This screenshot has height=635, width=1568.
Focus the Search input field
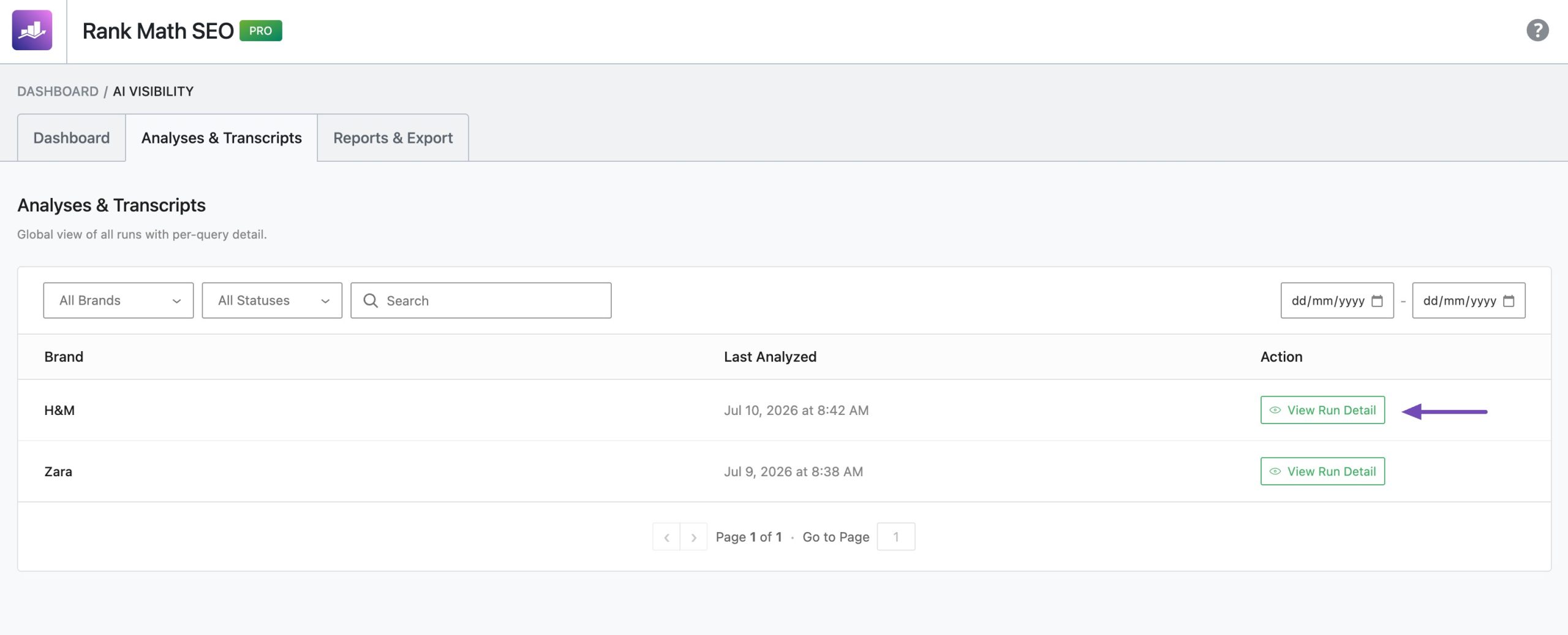point(481,300)
